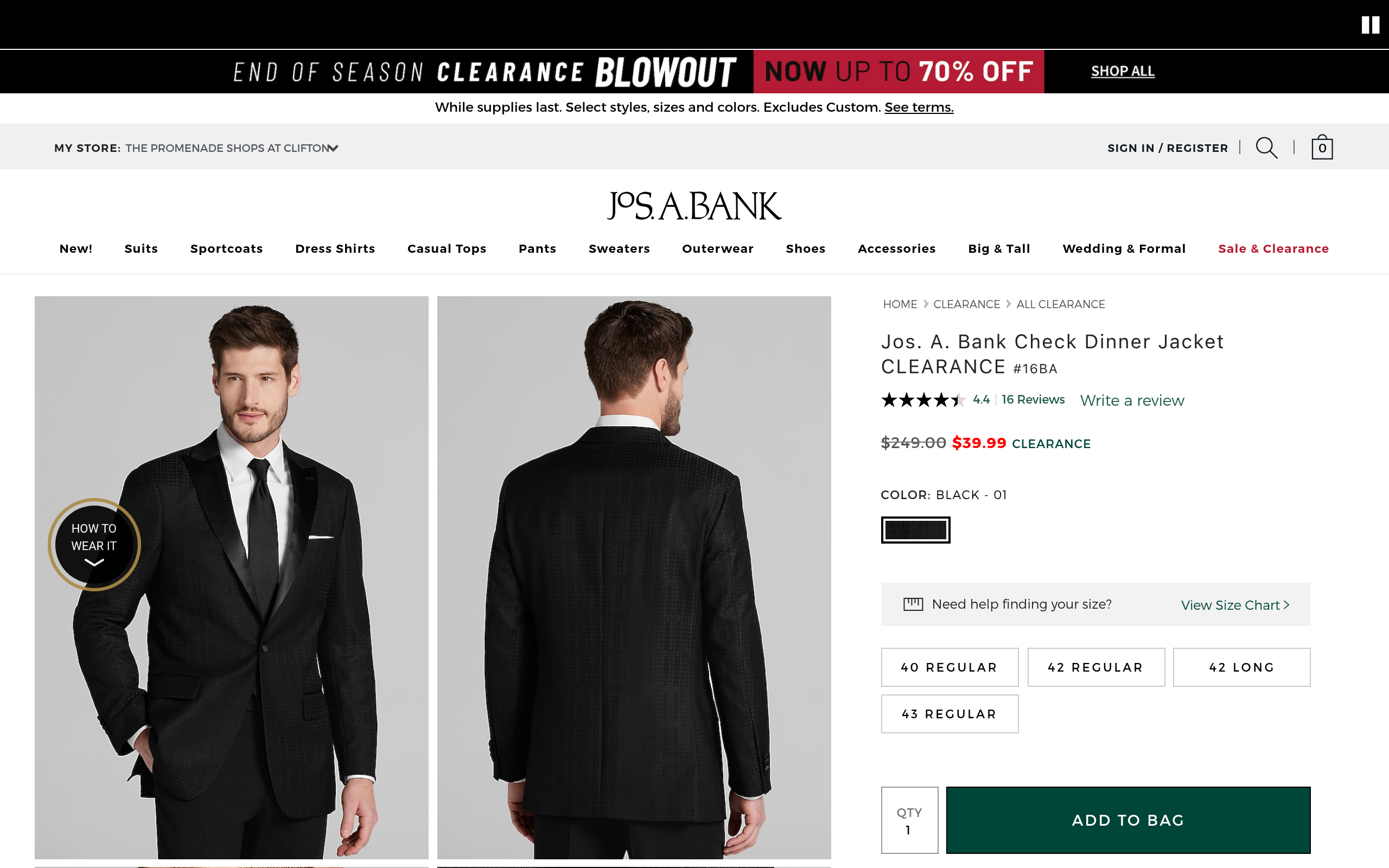Add the dinner jacket to bag
Viewport: 1389px width, 868px height.
pos(1128,820)
